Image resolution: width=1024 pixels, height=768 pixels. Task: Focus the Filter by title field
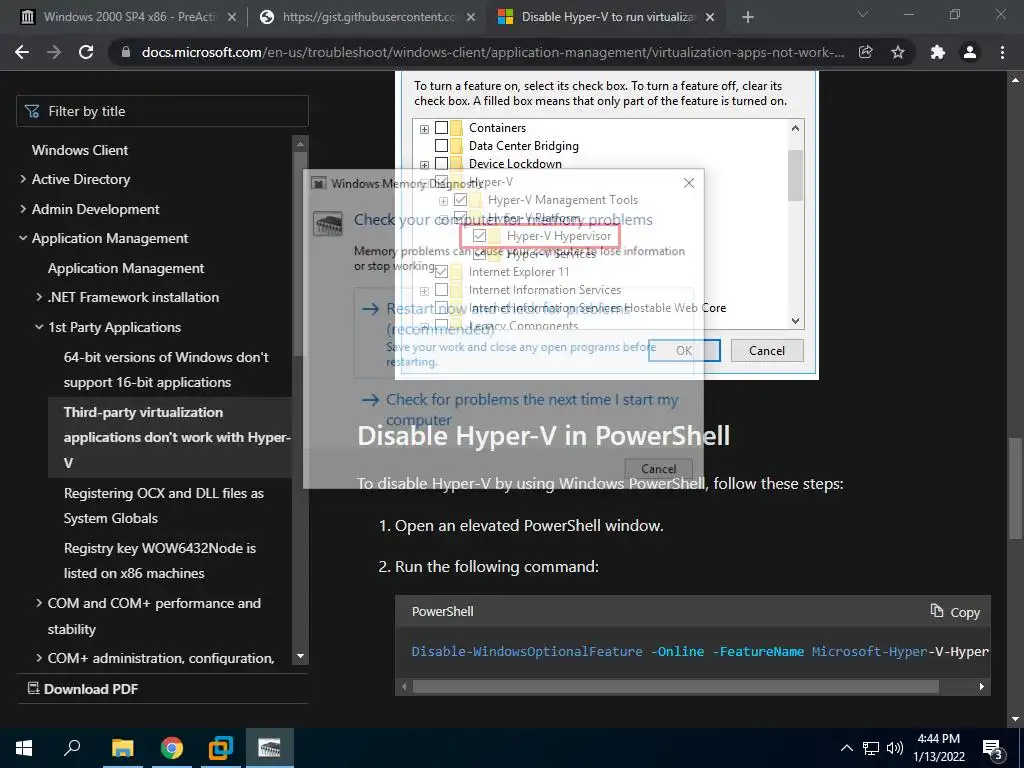[x=162, y=111]
